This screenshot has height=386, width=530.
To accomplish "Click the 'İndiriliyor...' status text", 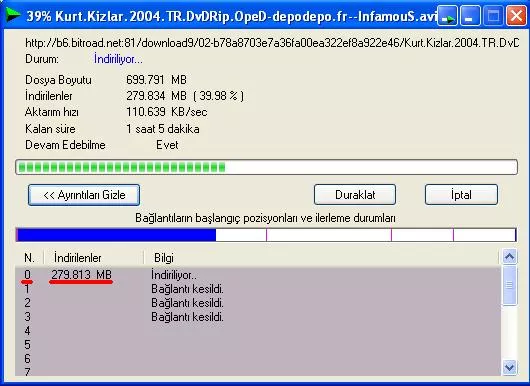I will pyautogui.click(x=118, y=59).
